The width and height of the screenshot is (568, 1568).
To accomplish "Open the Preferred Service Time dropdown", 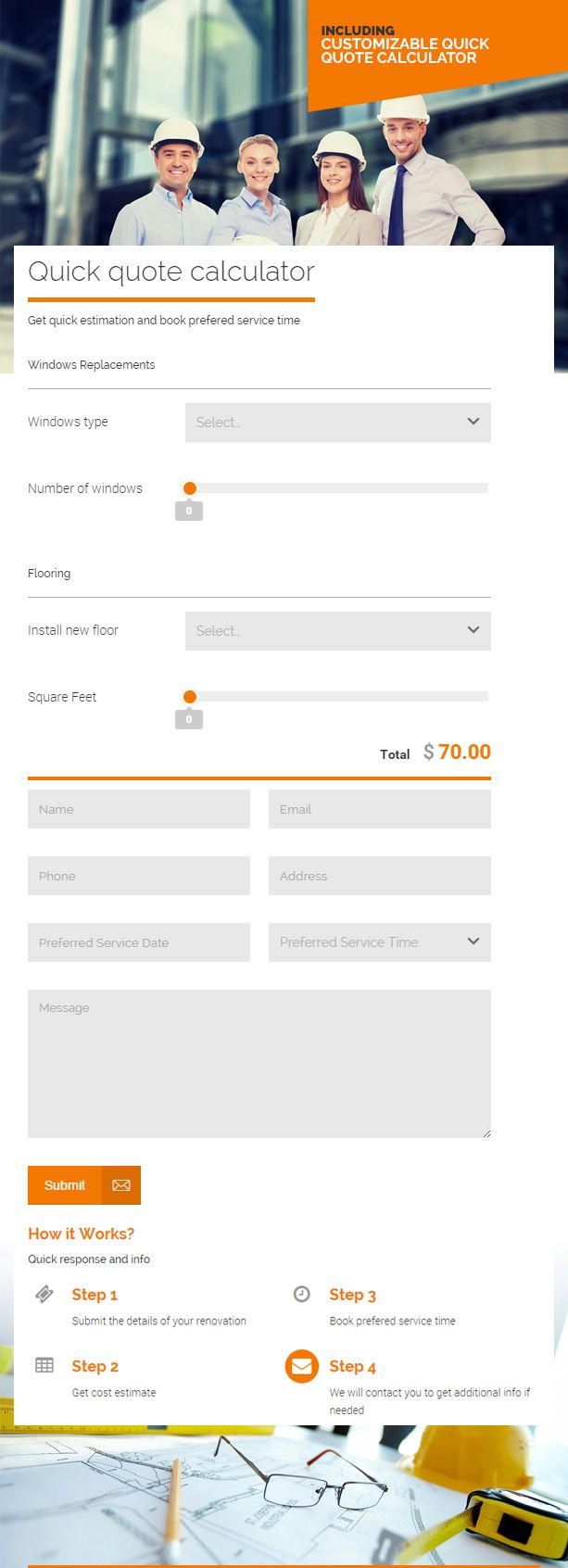I will point(379,942).
